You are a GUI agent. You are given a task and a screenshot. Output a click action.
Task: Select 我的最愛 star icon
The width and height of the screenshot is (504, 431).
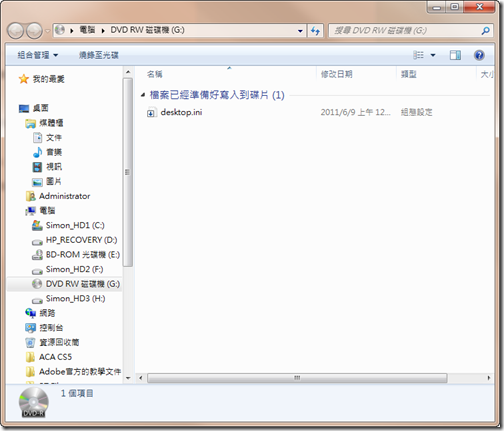24,79
